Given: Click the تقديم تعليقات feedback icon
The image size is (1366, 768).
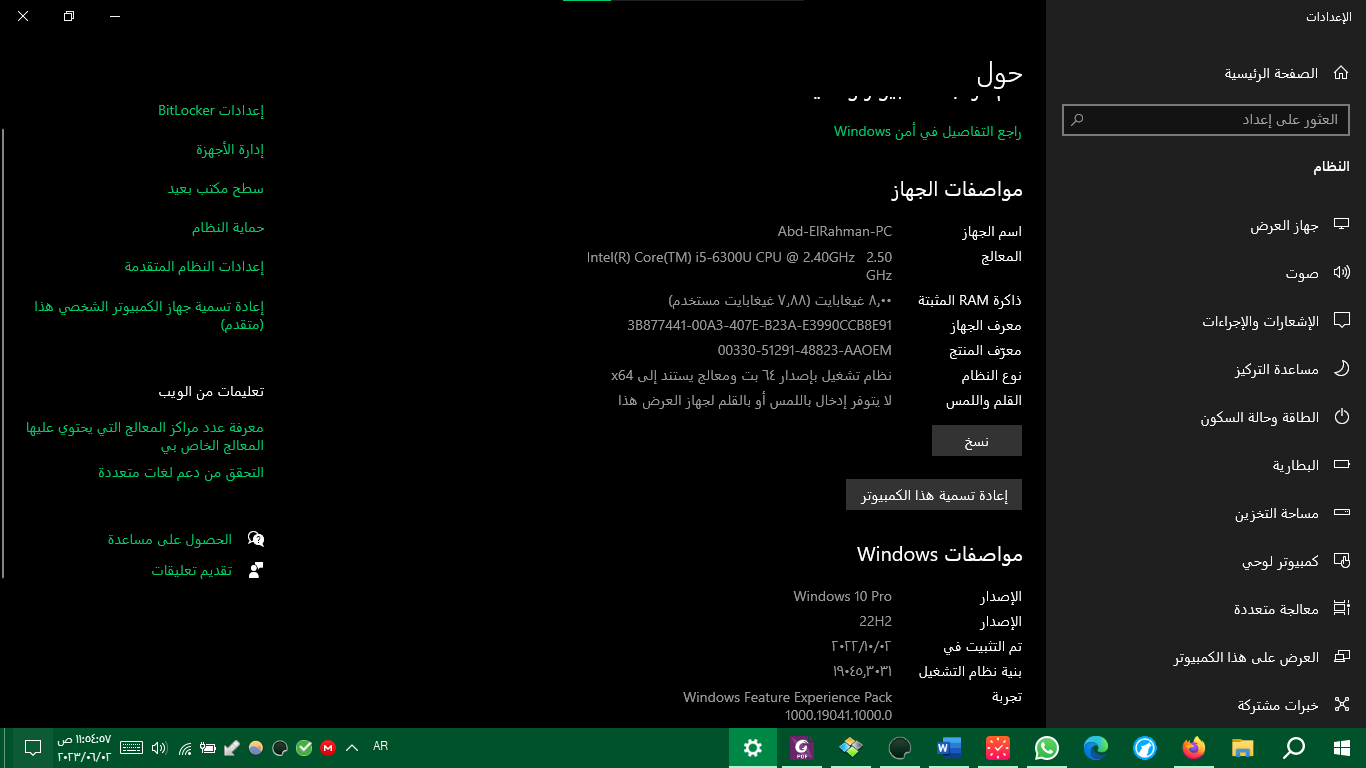Looking at the screenshot, I should [x=255, y=570].
